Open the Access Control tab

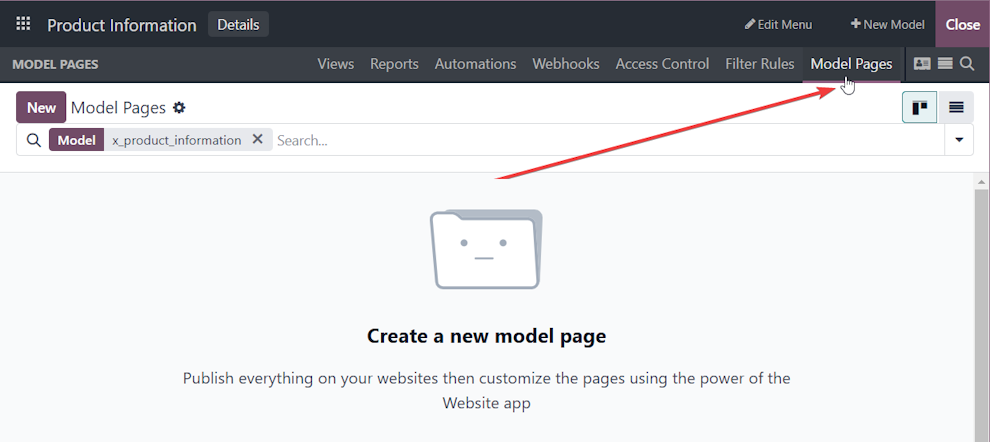coord(662,64)
